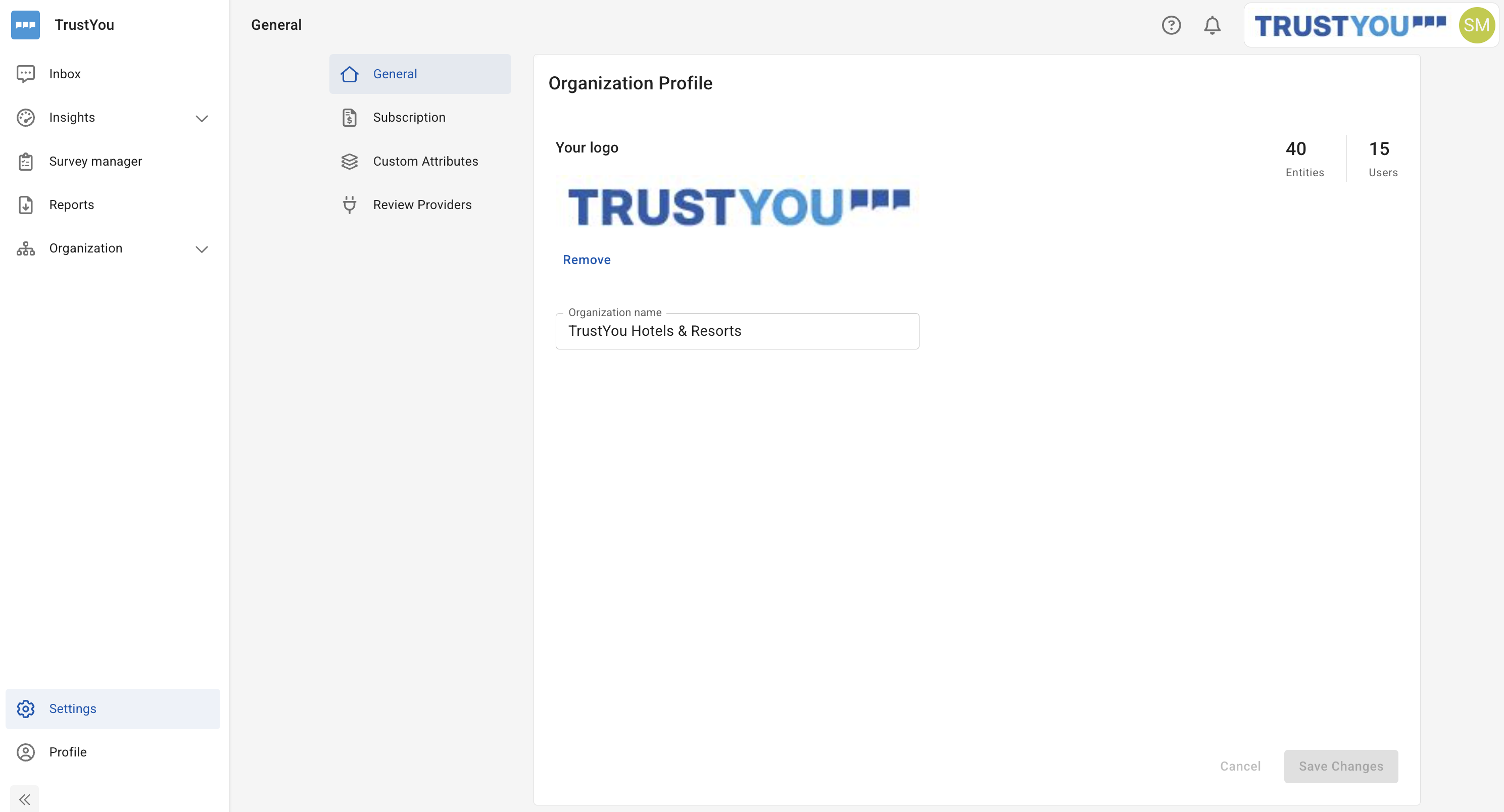Switch to the Subscription tab

click(x=420, y=118)
